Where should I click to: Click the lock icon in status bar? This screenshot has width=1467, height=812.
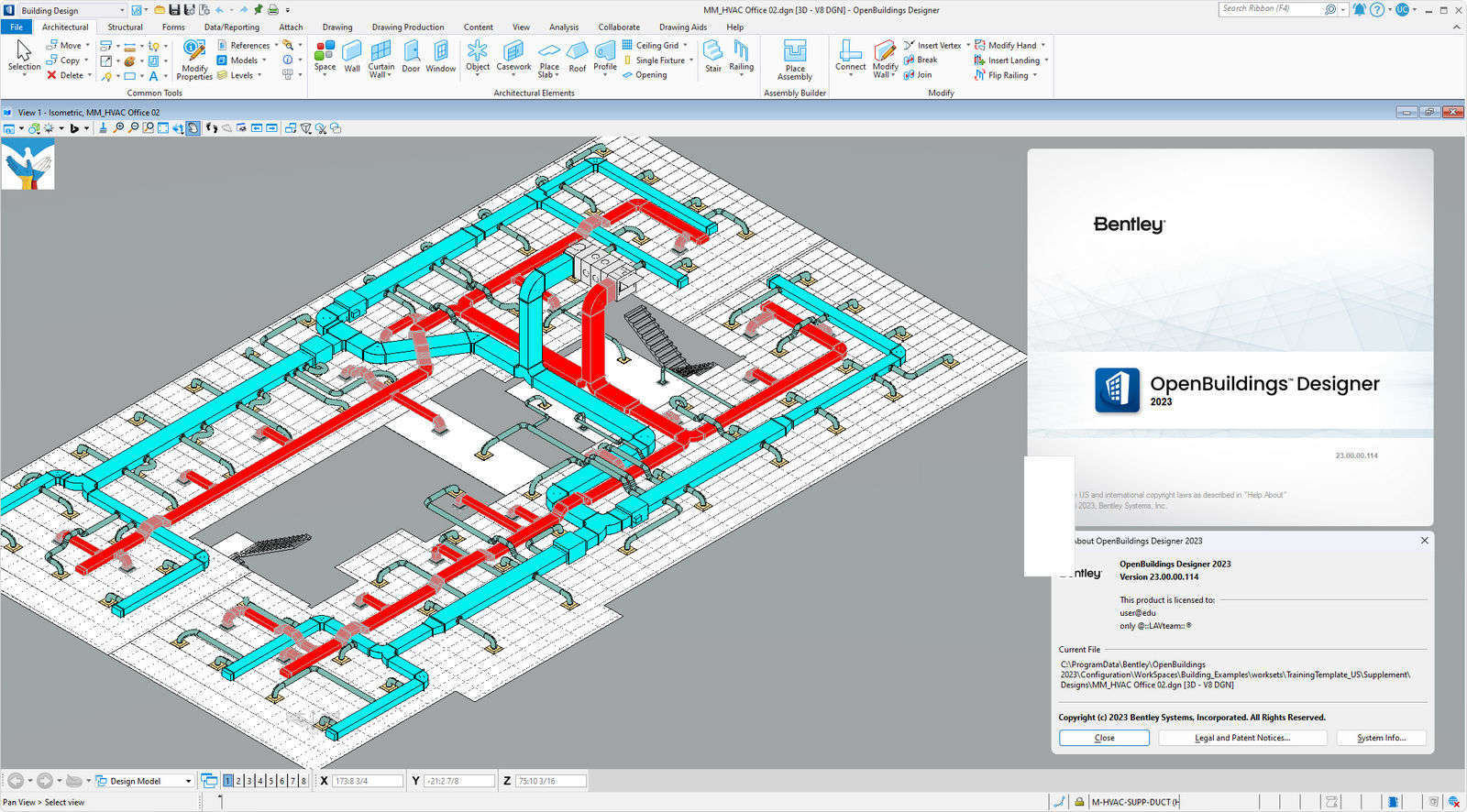(x=1080, y=802)
